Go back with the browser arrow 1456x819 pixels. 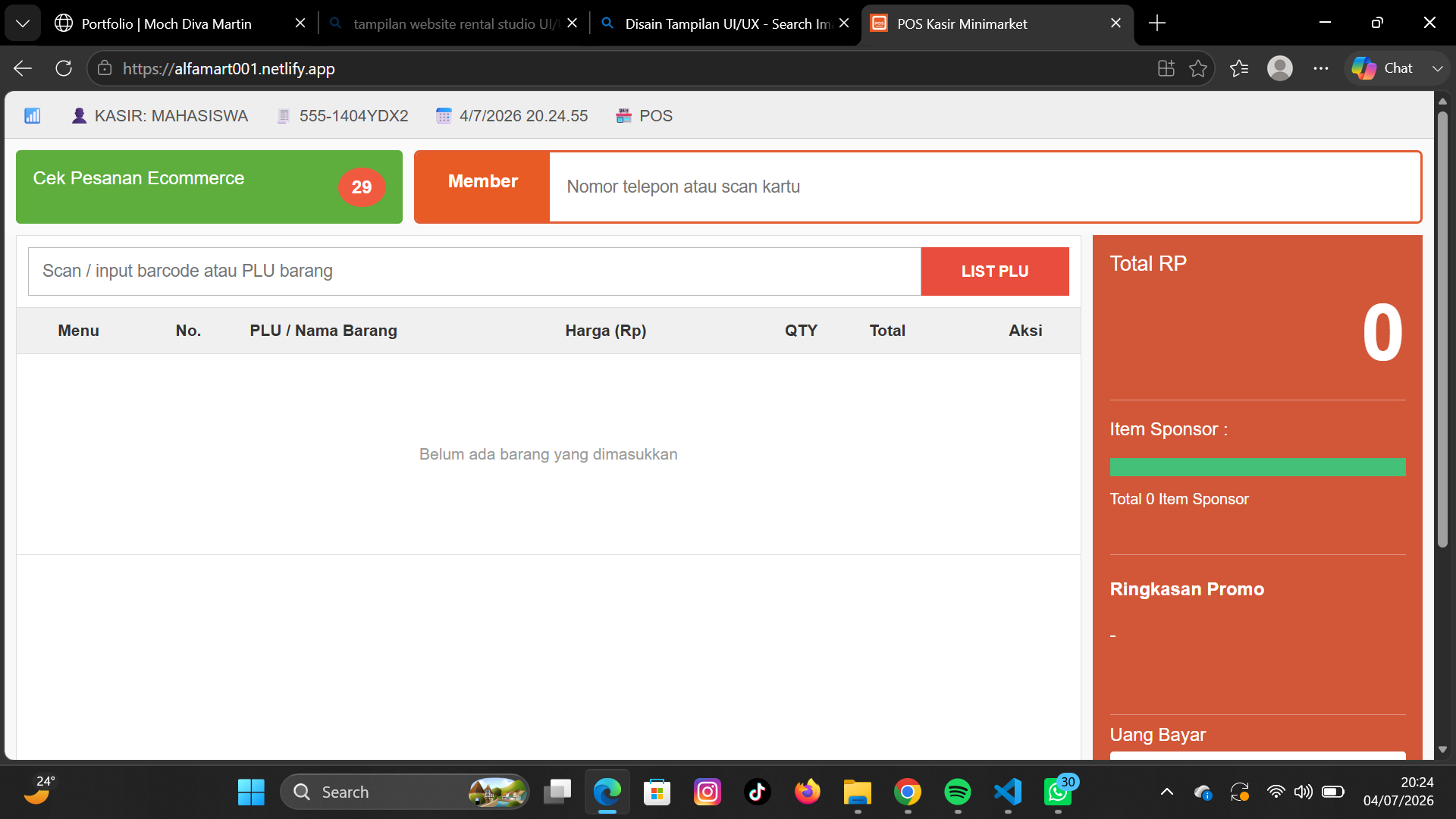[23, 68]
